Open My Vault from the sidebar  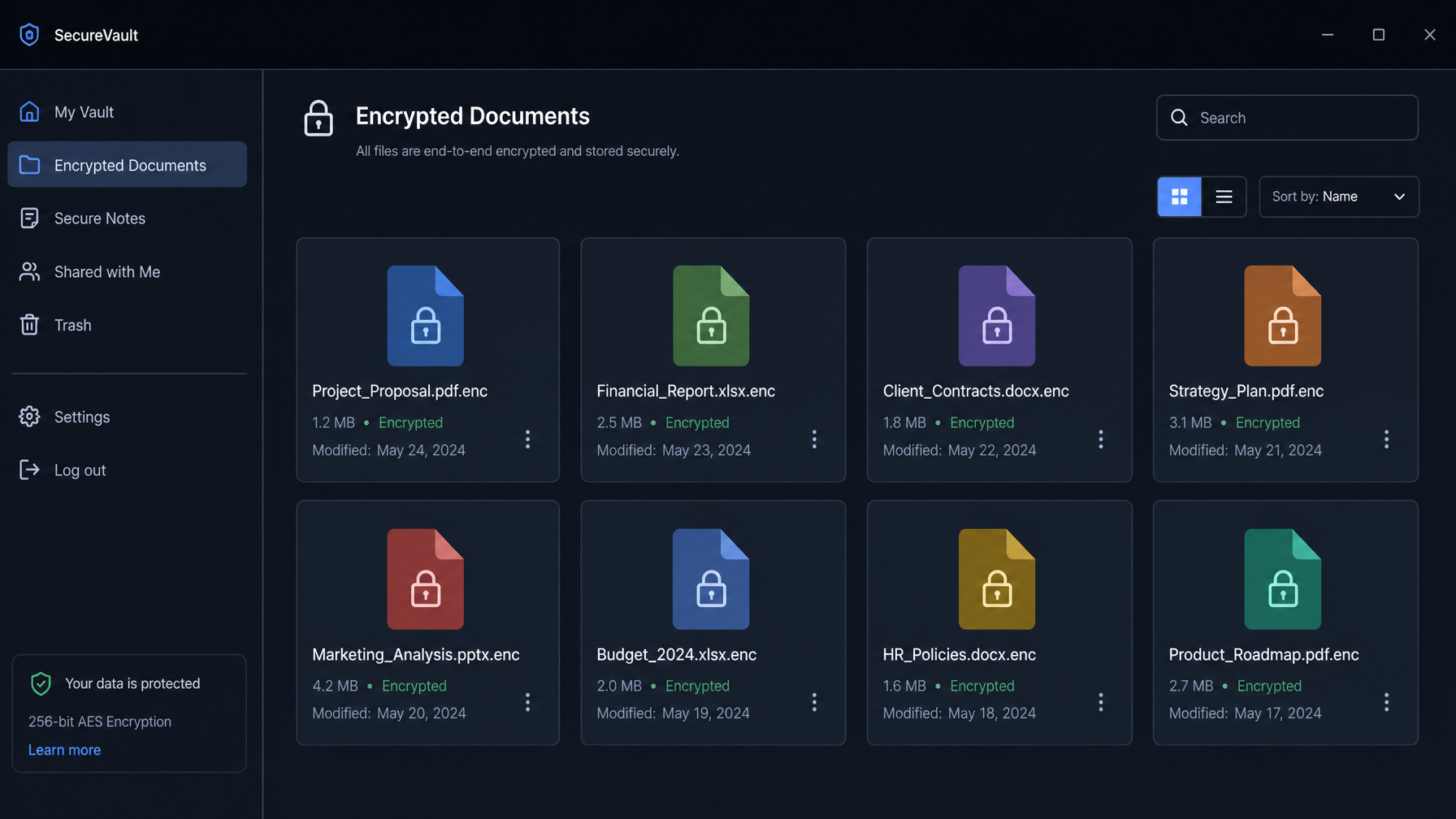click(127, 112)
